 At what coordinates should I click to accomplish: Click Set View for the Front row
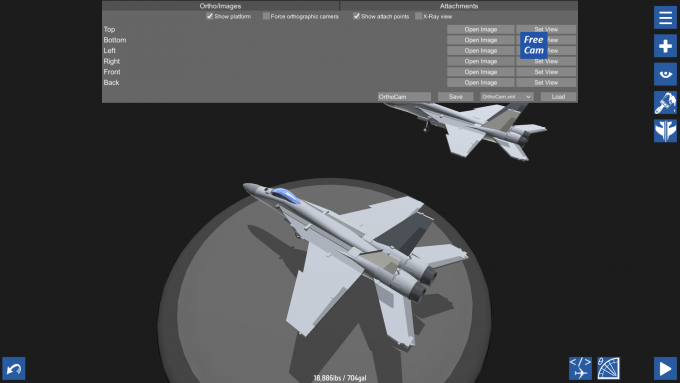point(546,72)
